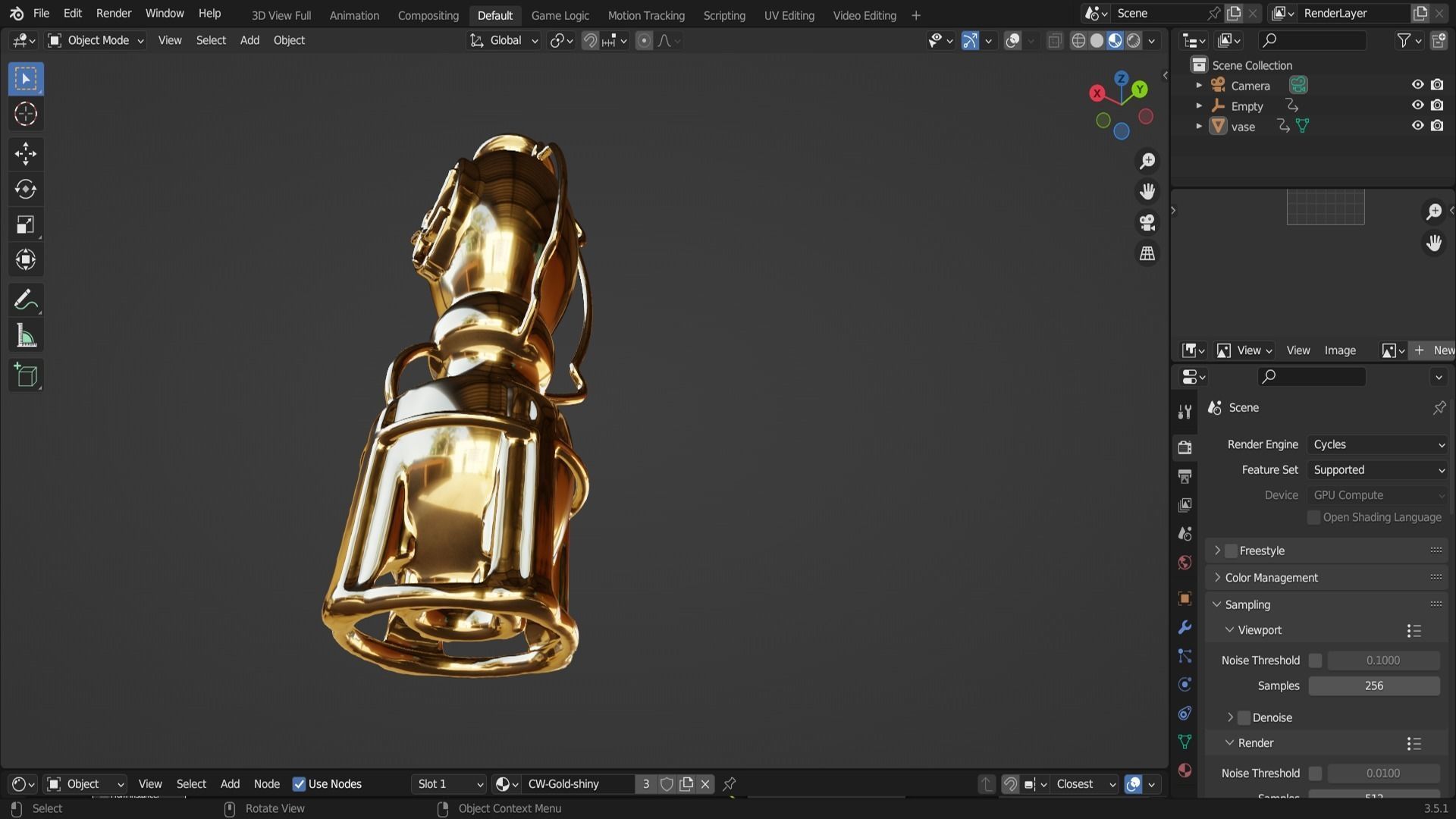Activate the 3D Cursor tool
The width and height of the screenshot is (1456, 819).
(x=26, y=114)
